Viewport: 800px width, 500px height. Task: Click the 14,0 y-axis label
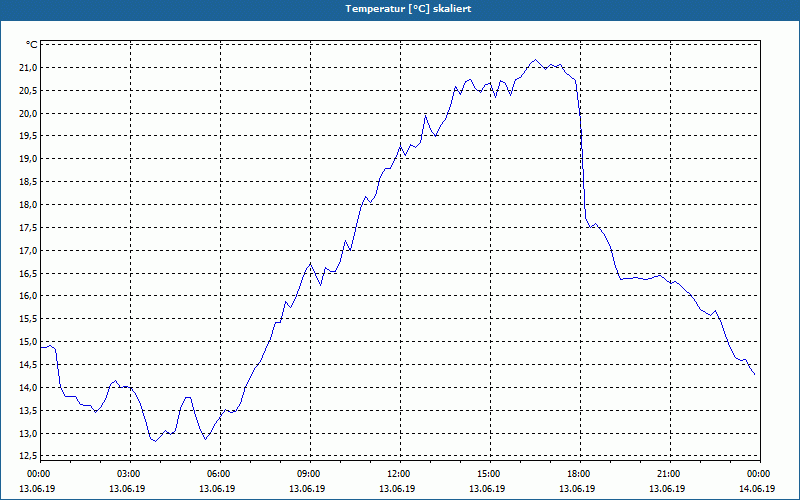click(28, 388)
